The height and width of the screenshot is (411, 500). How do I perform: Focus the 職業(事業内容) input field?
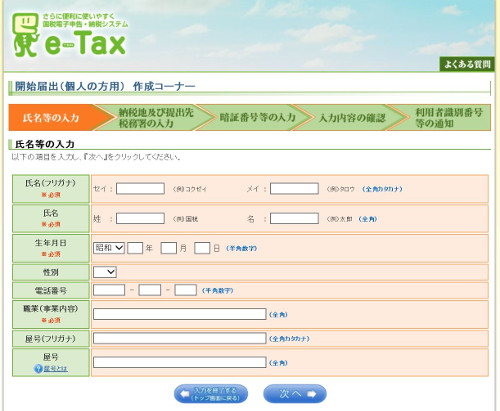(180, 314)
